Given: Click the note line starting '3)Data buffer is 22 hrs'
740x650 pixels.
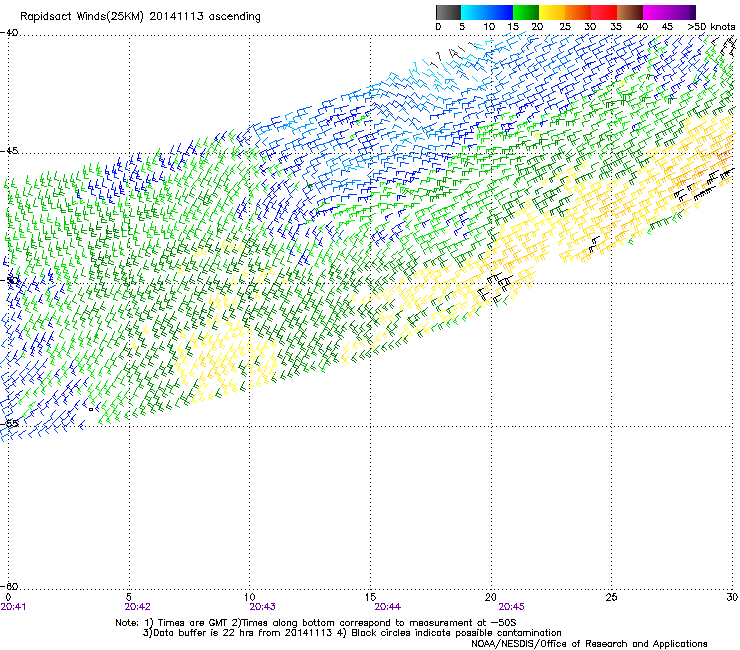Looking at the screenshot, I should coord(352,633).
